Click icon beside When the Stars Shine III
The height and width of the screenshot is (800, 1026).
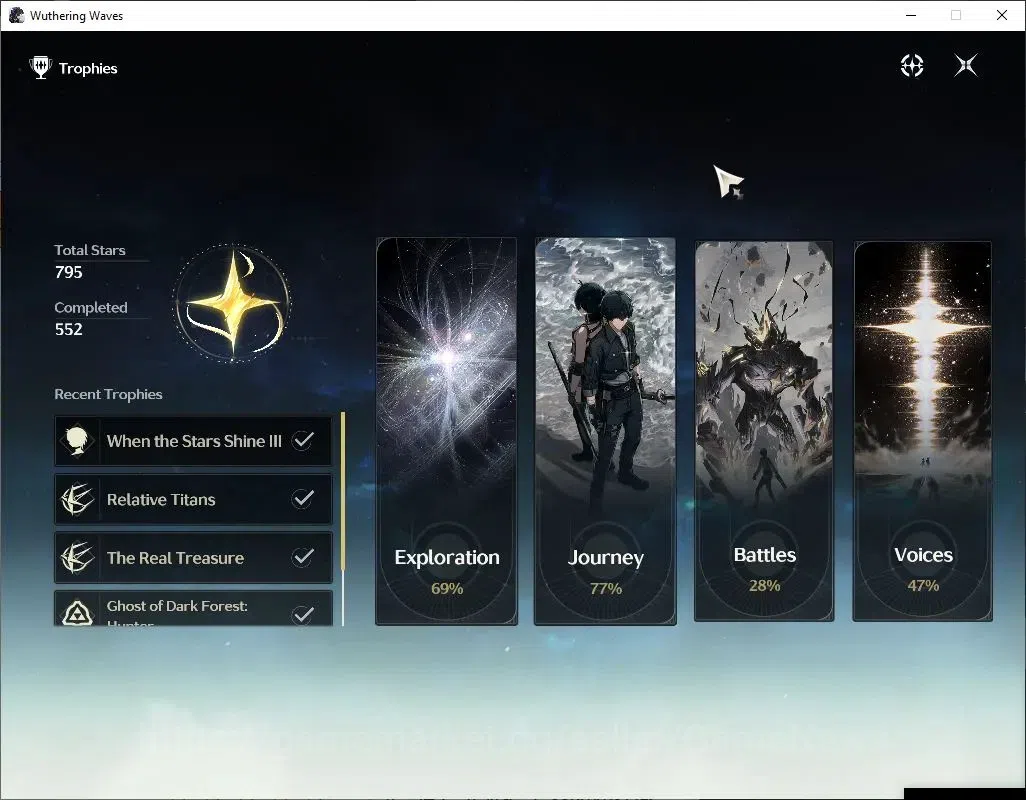tap(77, 441)
